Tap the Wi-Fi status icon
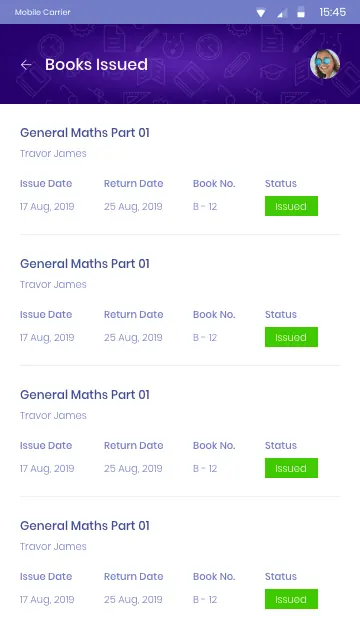This screenshot has width=360, height=640. pos(261,13)
